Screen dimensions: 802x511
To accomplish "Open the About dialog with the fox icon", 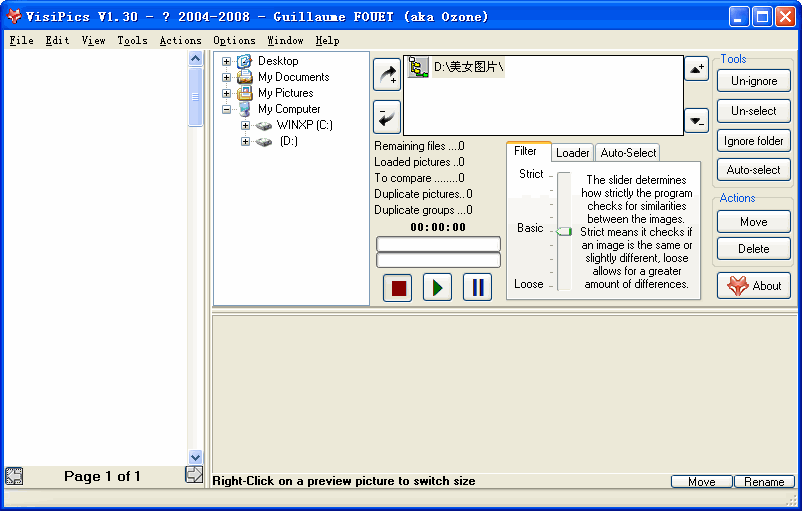I will (754, 286).
